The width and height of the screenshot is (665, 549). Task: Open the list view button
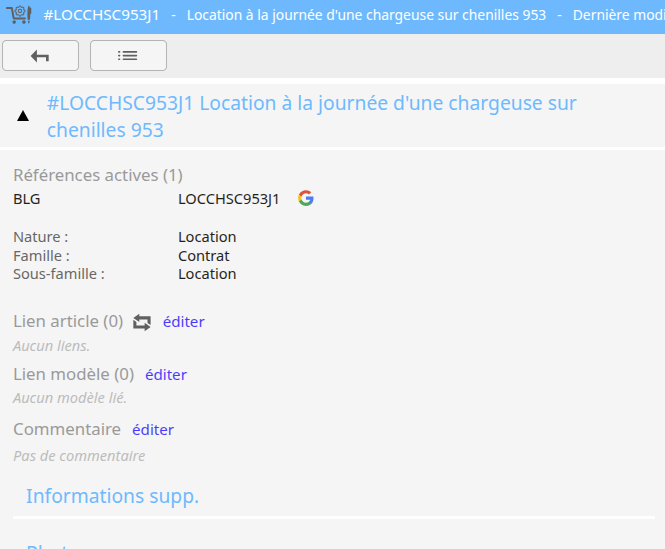coord(128,56)
